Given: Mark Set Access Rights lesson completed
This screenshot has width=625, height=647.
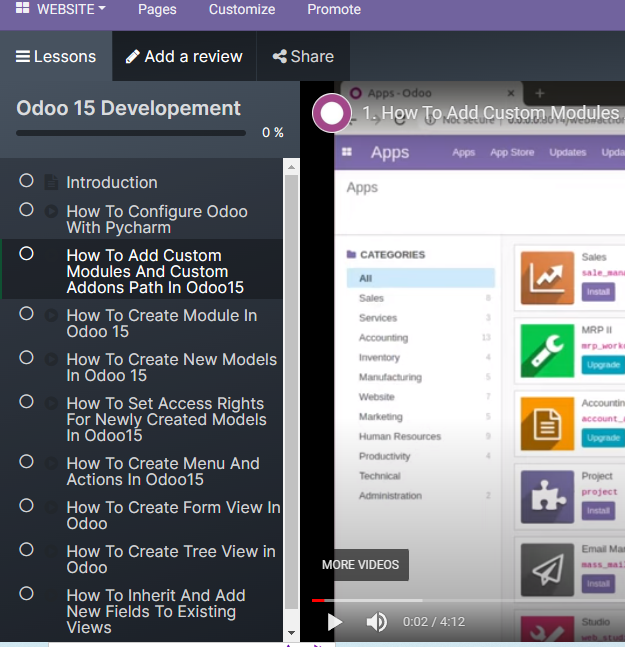Looking at the screenshot, I should click(x=26, y=401).
